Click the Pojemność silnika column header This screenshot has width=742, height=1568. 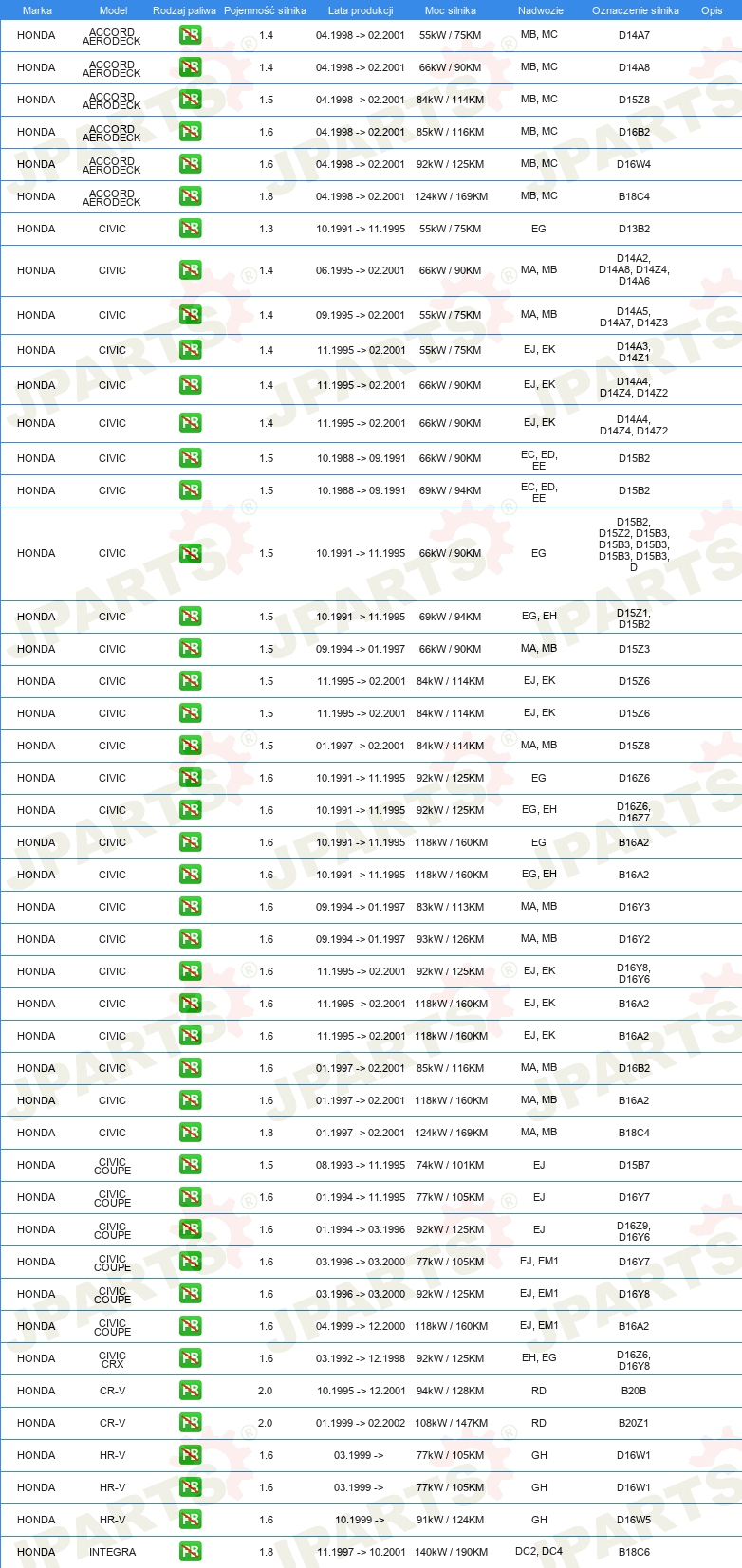[265, 10]
